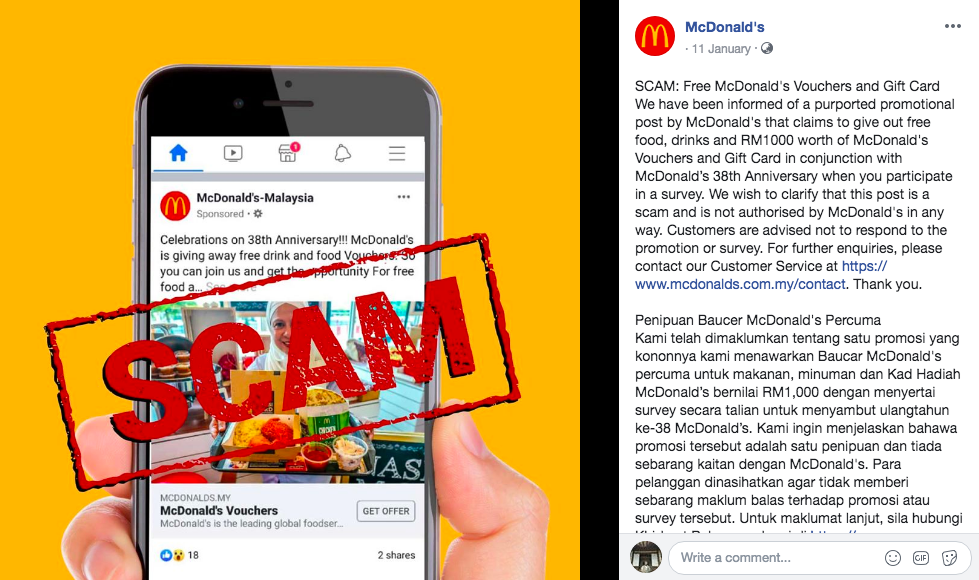Tap the notifications bell icon
Image resolution: width=979 pixels, height=580 pixels.
343,153
